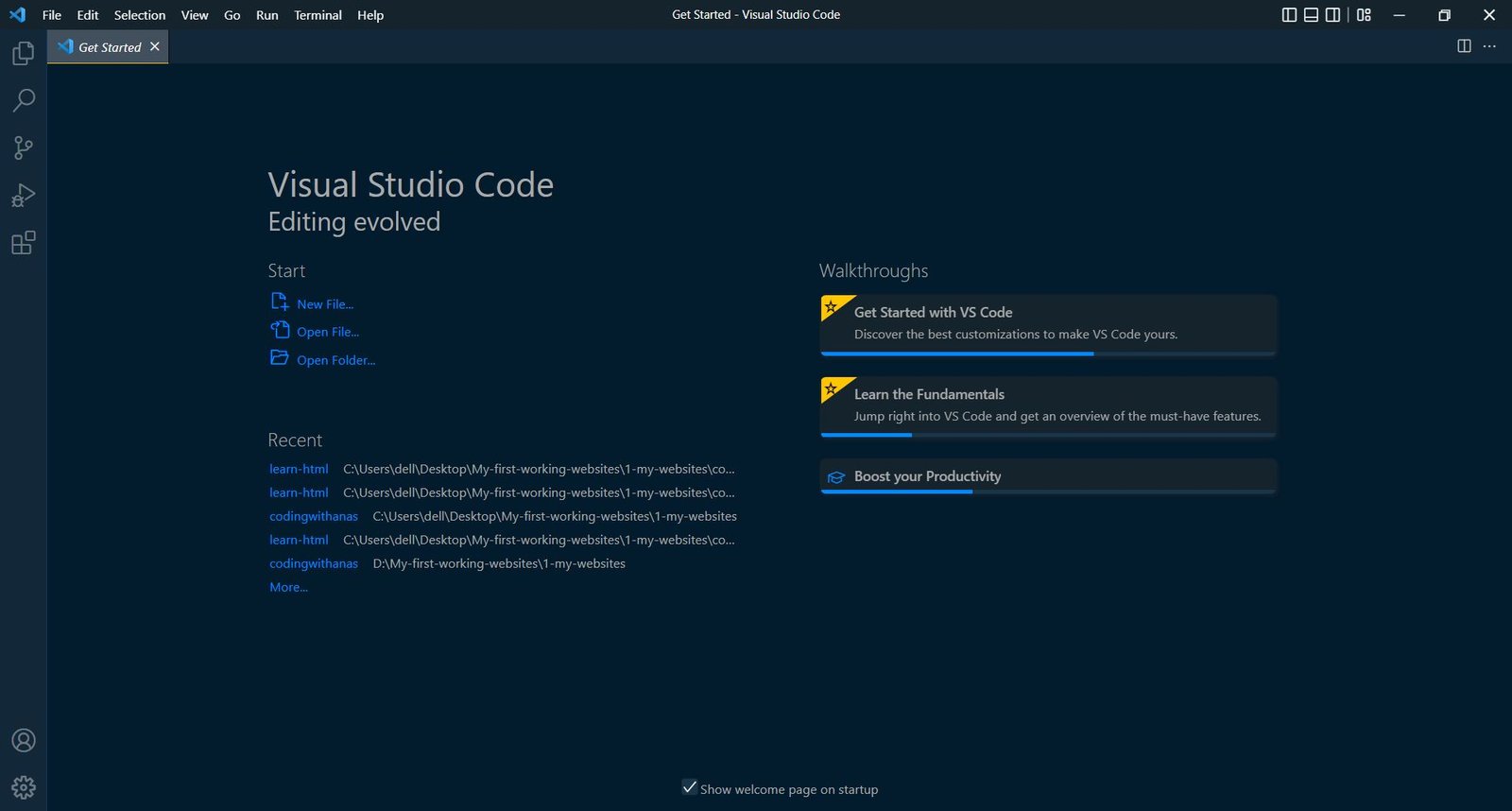Toggle primary side bar layout icon
Screen dimensions: 1512x811
pos(1289,15)
